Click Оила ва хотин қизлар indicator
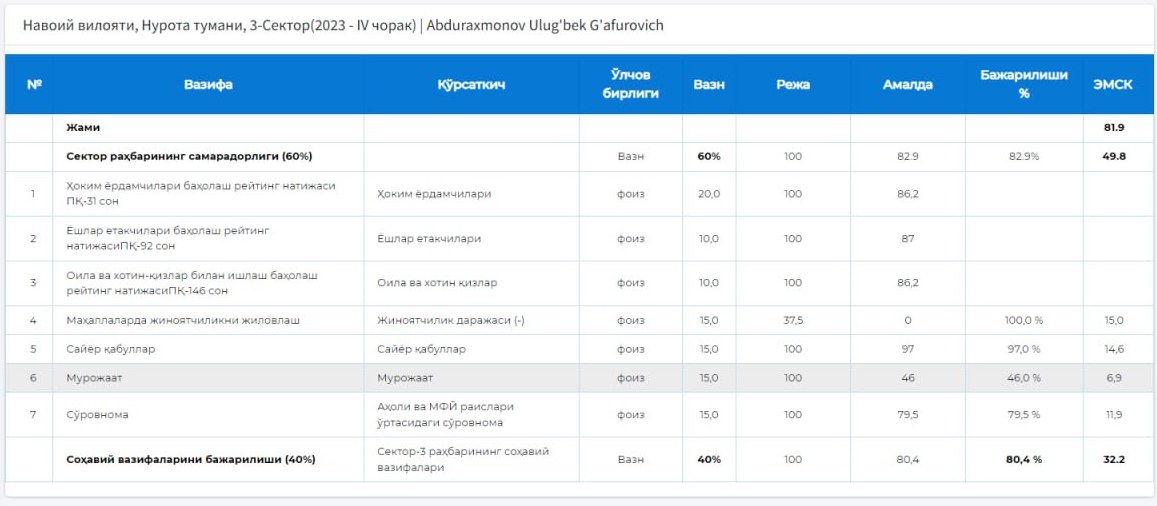Image resolution: width=1157 pixels, height=506 pixels. [x=437, y=283]
